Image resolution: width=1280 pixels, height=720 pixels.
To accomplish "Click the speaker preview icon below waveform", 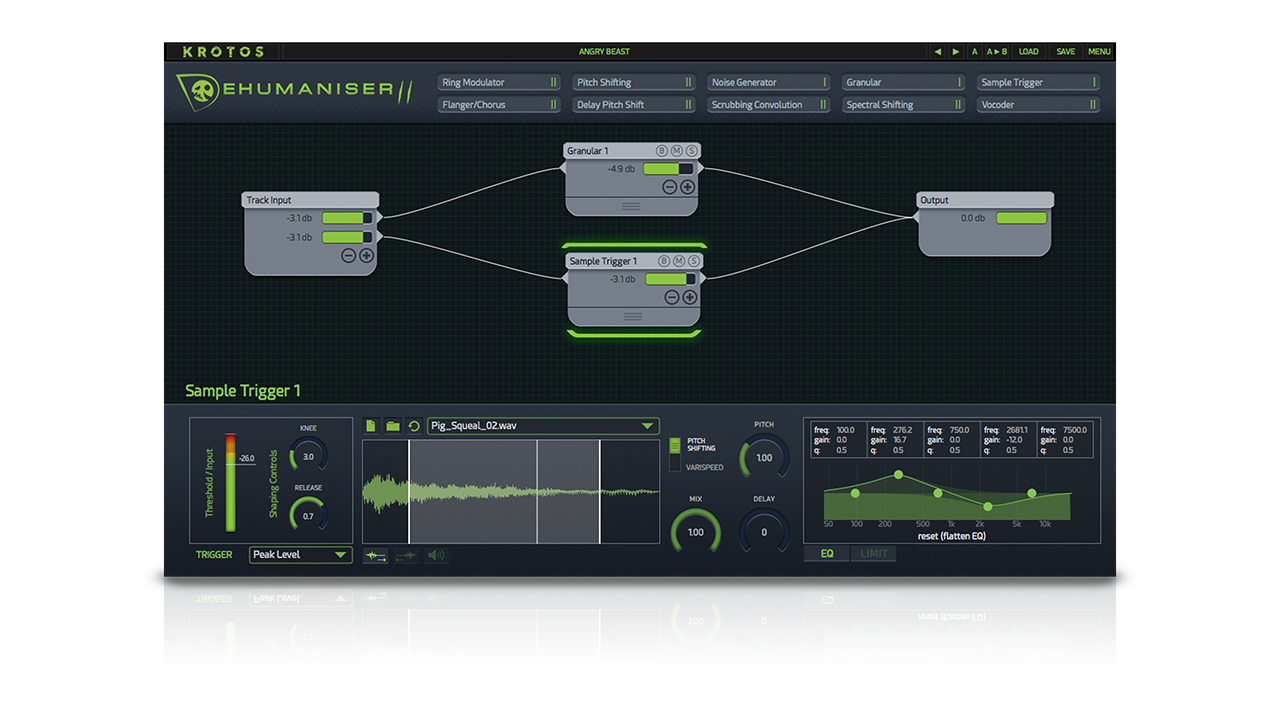I will 436,555.
